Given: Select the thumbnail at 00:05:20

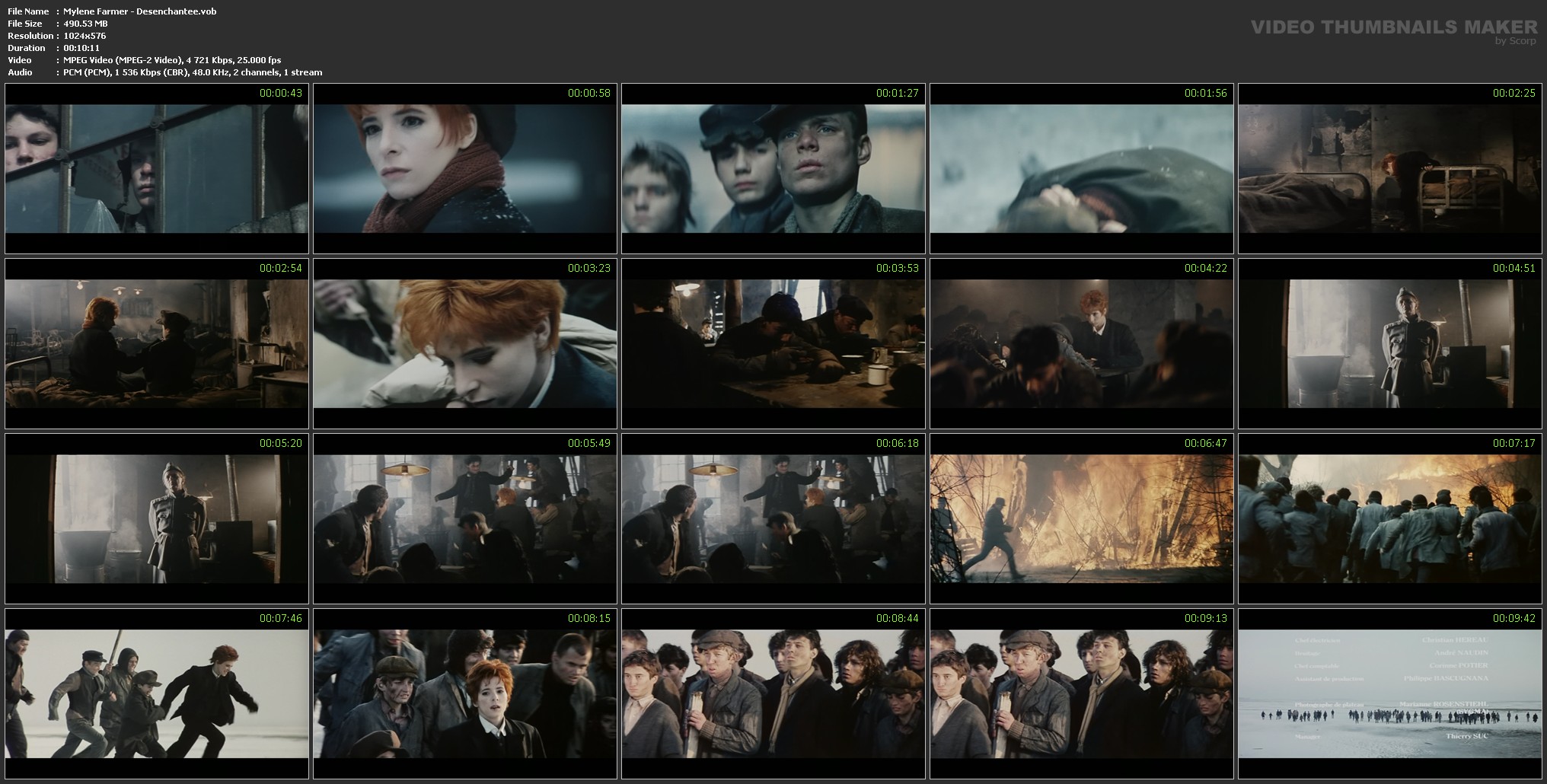Looking at the screenshot, I should [x=157, y=518].
